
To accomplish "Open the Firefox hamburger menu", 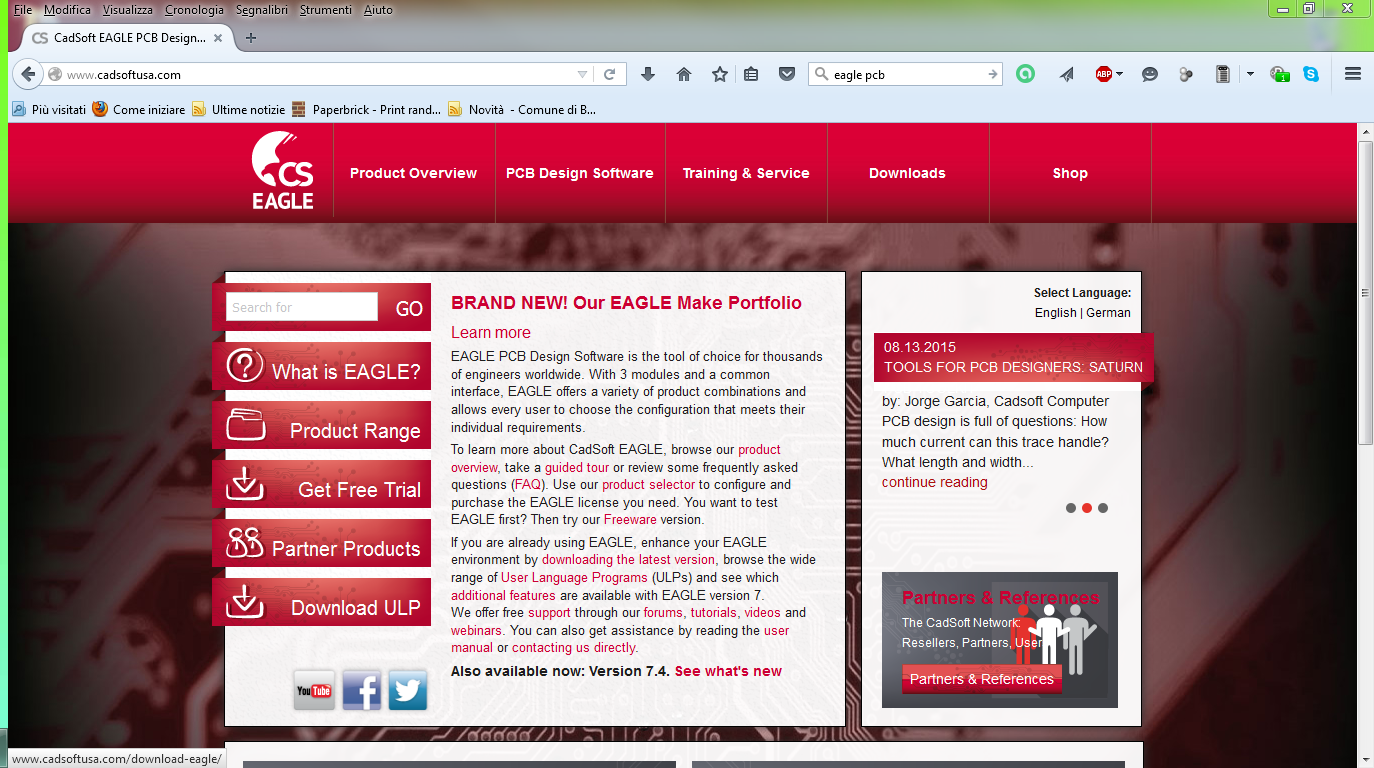I will tap(1353, 74).
